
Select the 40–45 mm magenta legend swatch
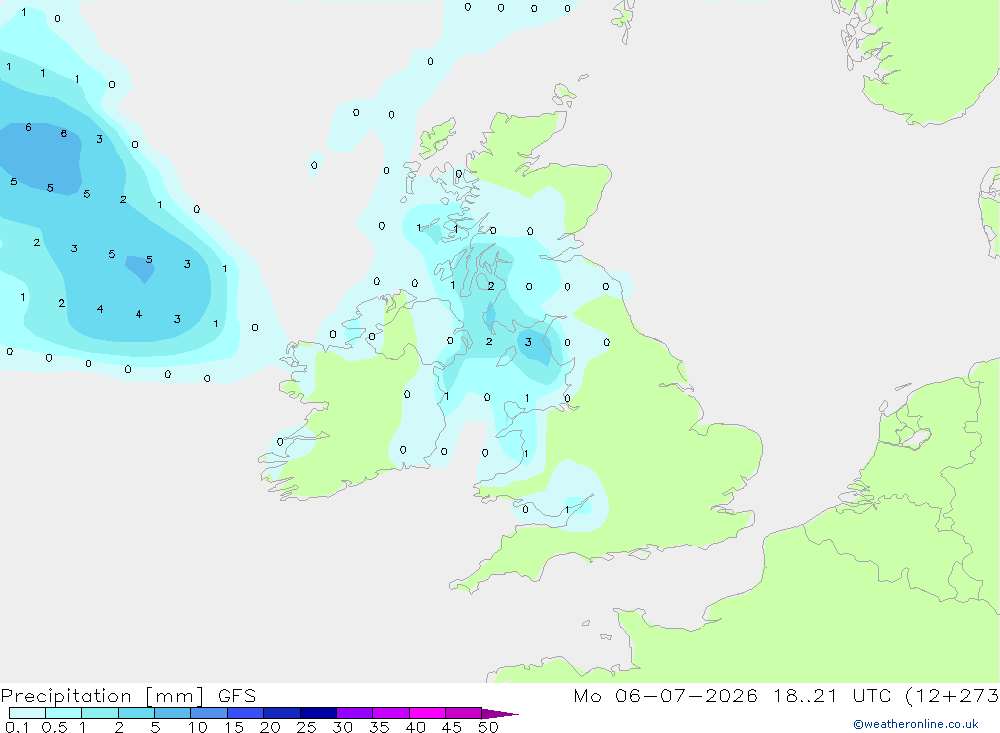tap(427, 713)
